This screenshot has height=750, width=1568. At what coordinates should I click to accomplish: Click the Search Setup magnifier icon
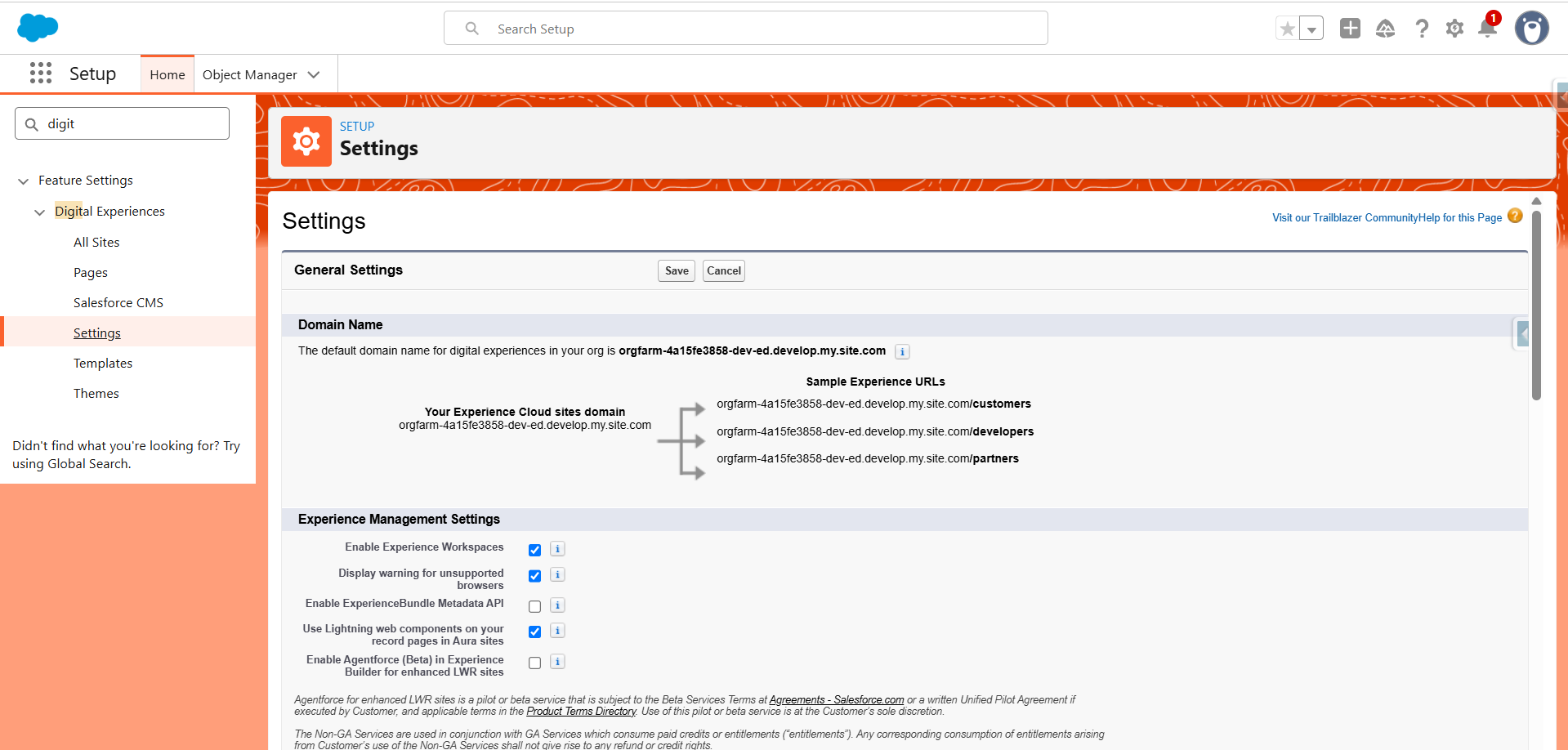(471, 29)
